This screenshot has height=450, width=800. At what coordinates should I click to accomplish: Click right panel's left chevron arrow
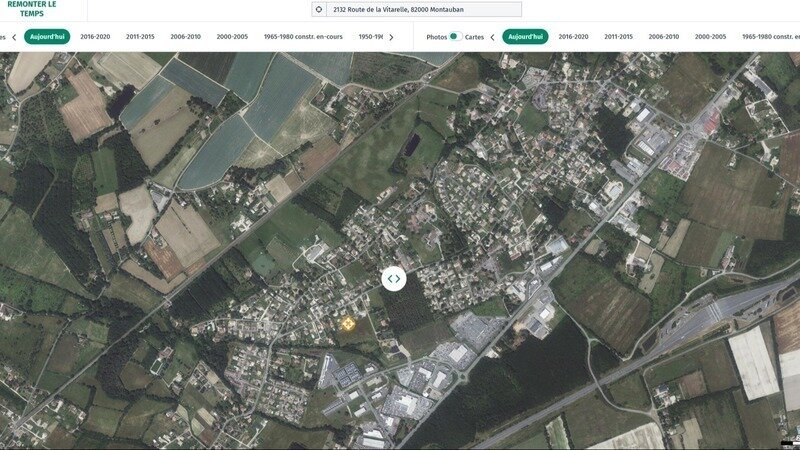(x=492, y=37)
